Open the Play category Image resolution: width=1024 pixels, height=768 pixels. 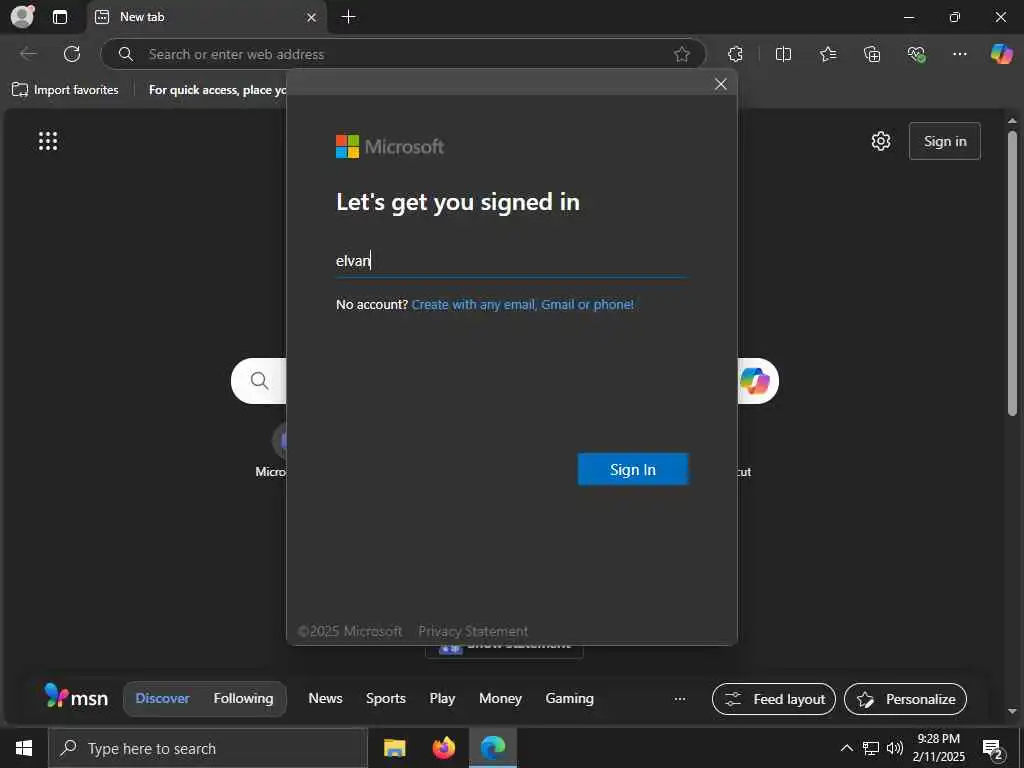tap(442, 698)
